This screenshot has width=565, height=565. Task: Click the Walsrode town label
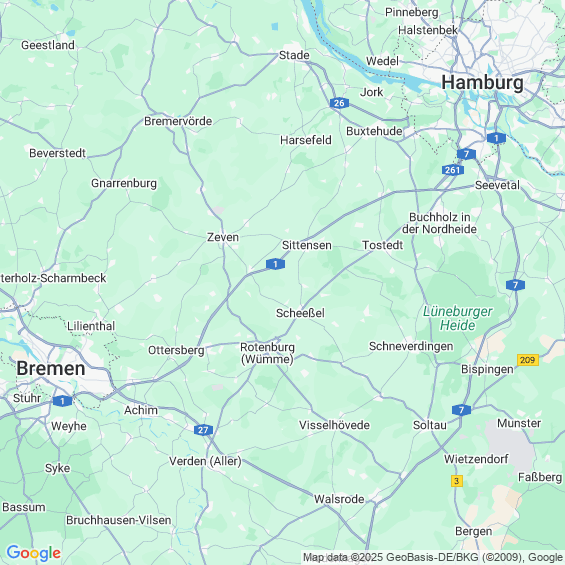(339, 499)
